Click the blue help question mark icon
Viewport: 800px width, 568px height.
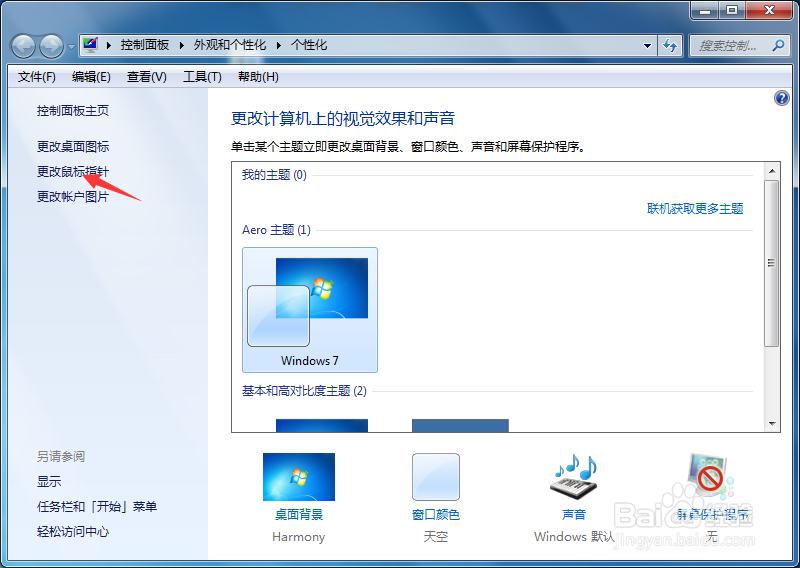click(x=782, y=98)
